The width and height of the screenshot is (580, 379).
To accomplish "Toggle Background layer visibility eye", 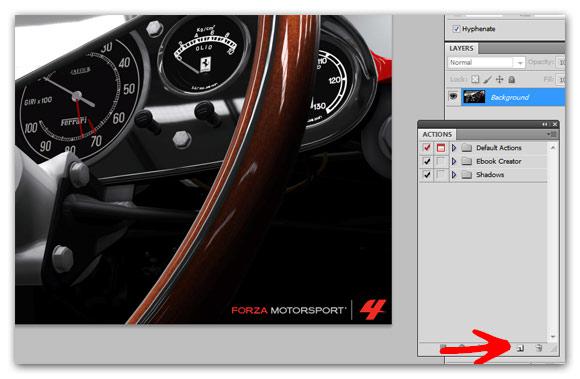I will (x=453, y=97).
